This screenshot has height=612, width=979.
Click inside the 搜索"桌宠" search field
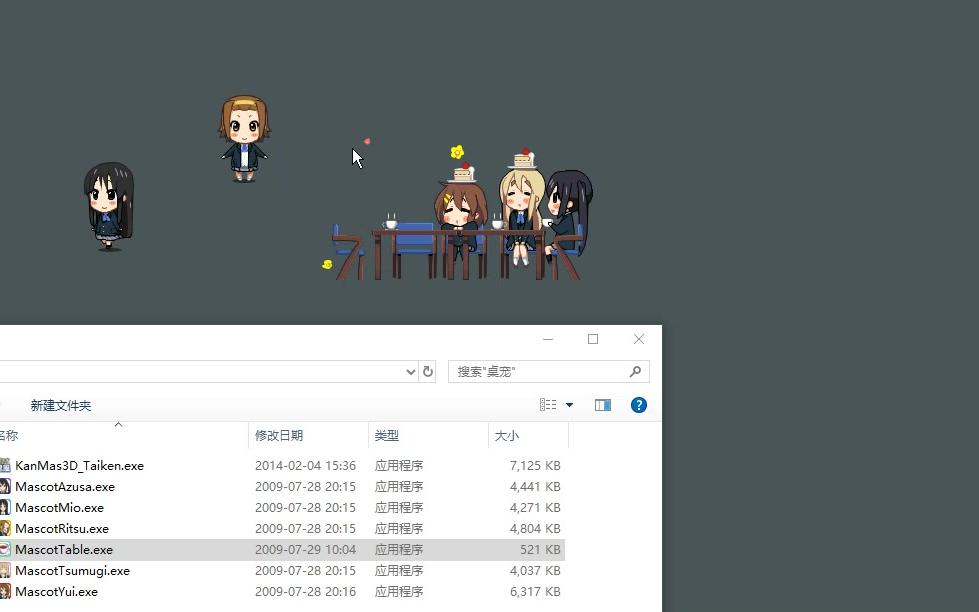pyautogui.click(x=540, y=371)
